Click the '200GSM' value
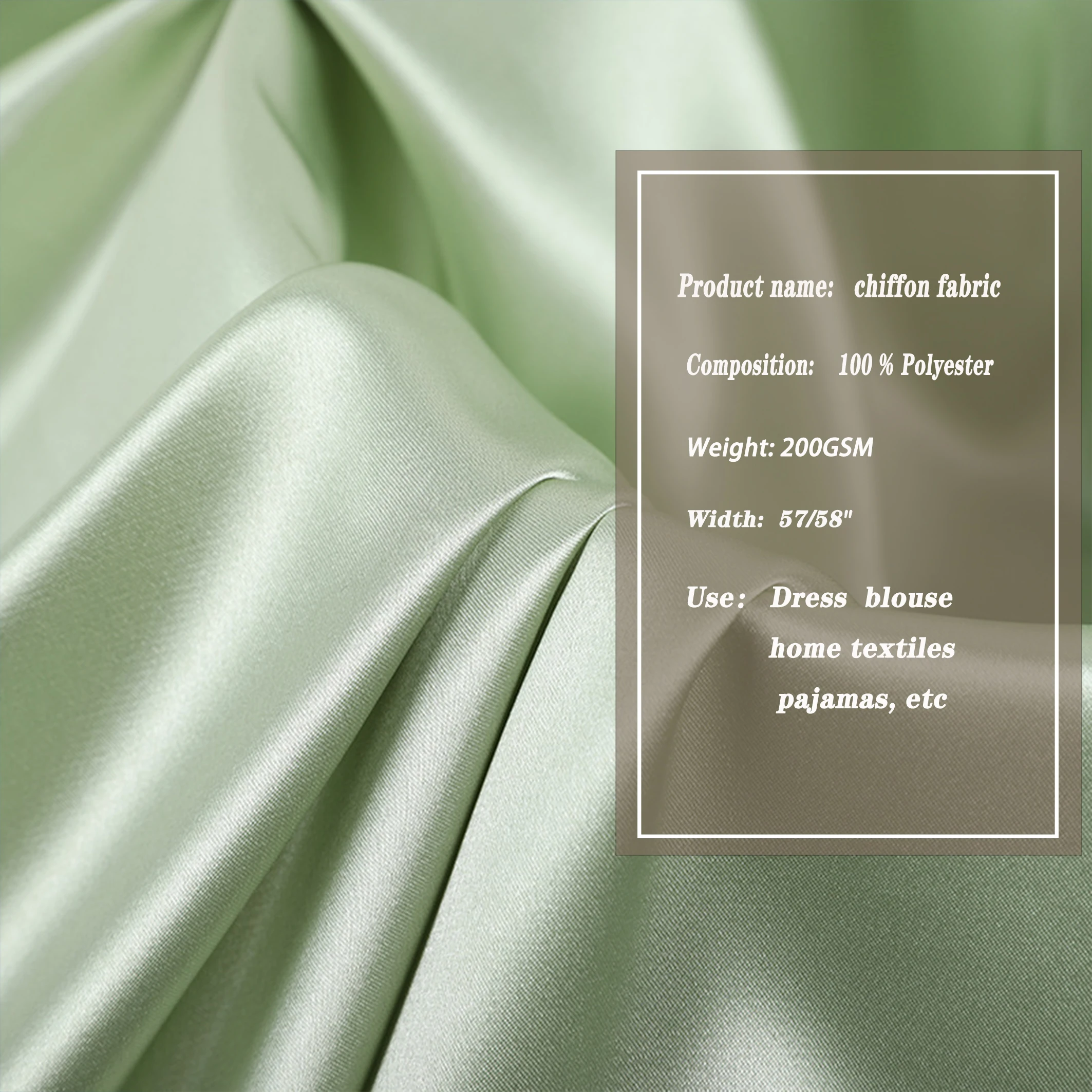The width and height of the screenshot is (1092, 1092). (826, 448)
